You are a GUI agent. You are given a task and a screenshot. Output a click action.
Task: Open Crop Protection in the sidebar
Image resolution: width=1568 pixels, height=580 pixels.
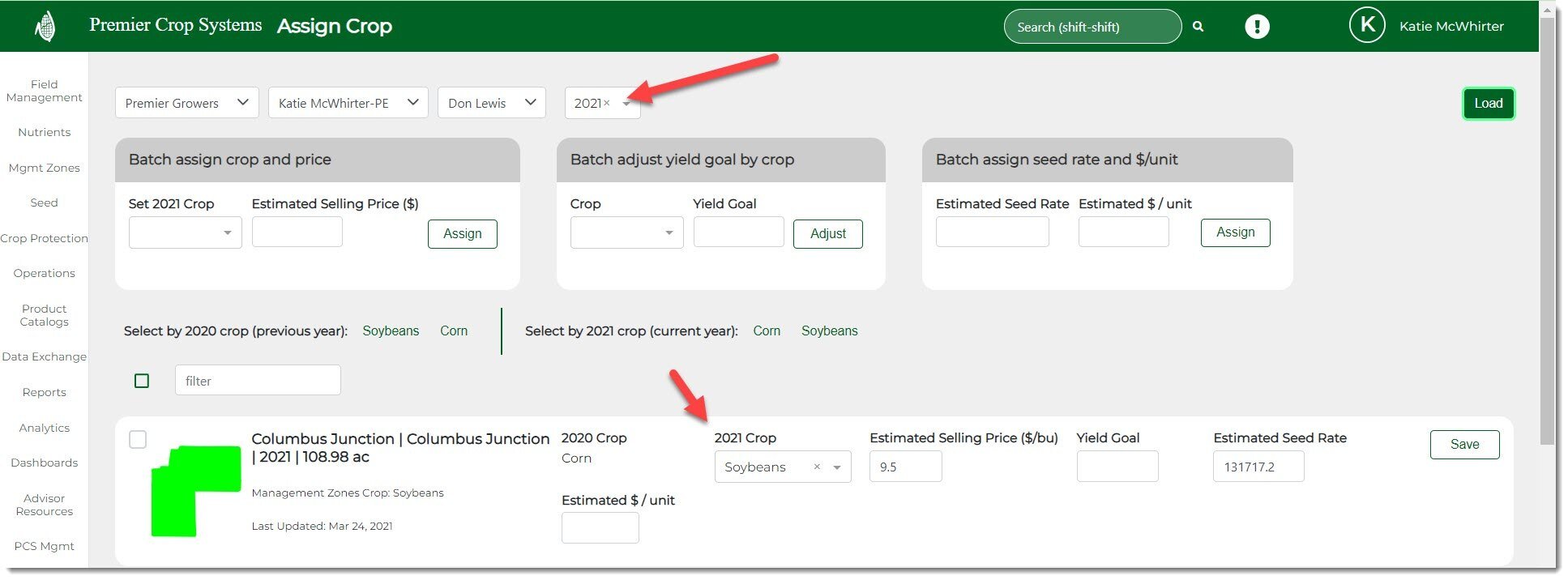pos(44,238)
